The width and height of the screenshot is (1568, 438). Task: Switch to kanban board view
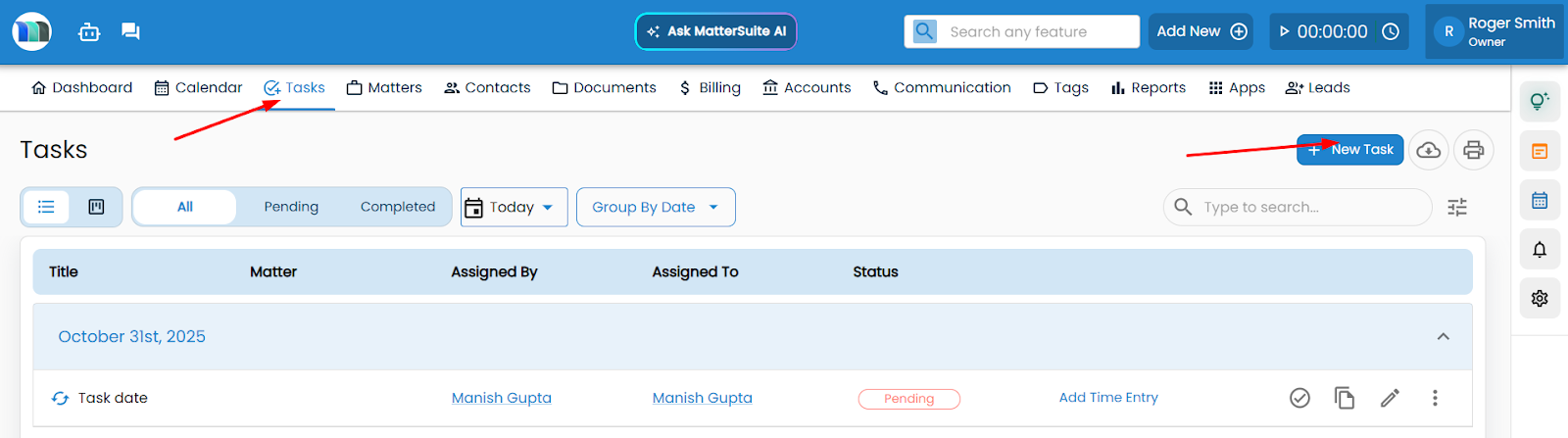pyautogui.click(x=96, y=207)
